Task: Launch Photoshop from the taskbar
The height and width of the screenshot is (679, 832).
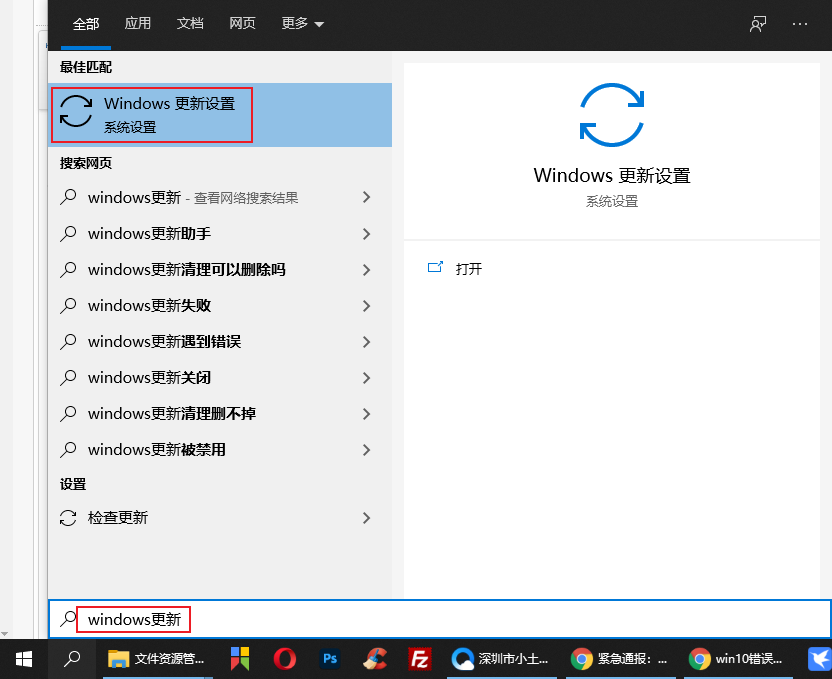Action: coord(330,659)
